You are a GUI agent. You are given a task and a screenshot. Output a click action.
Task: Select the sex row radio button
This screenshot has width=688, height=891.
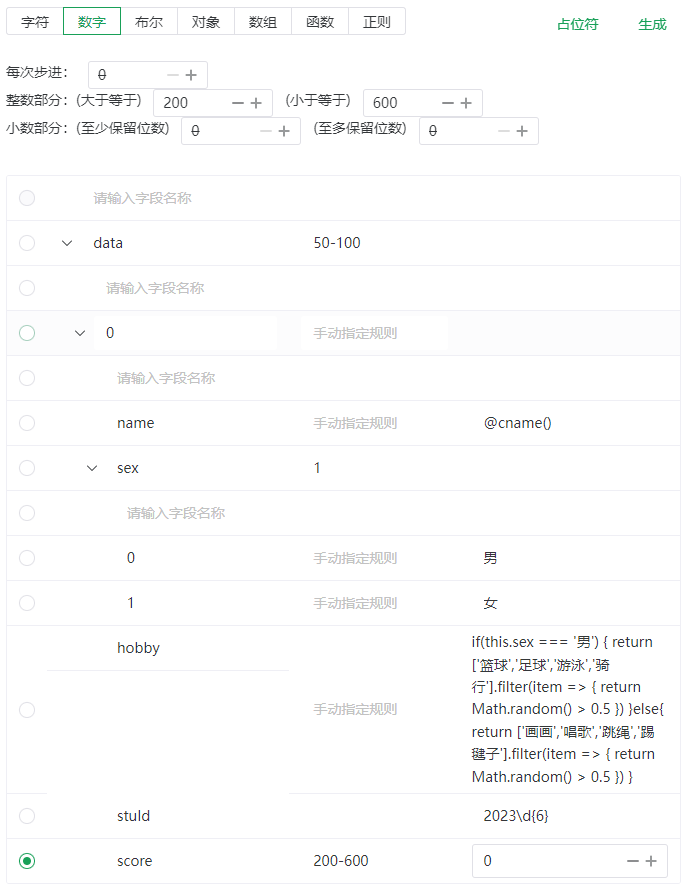[27, 468]
